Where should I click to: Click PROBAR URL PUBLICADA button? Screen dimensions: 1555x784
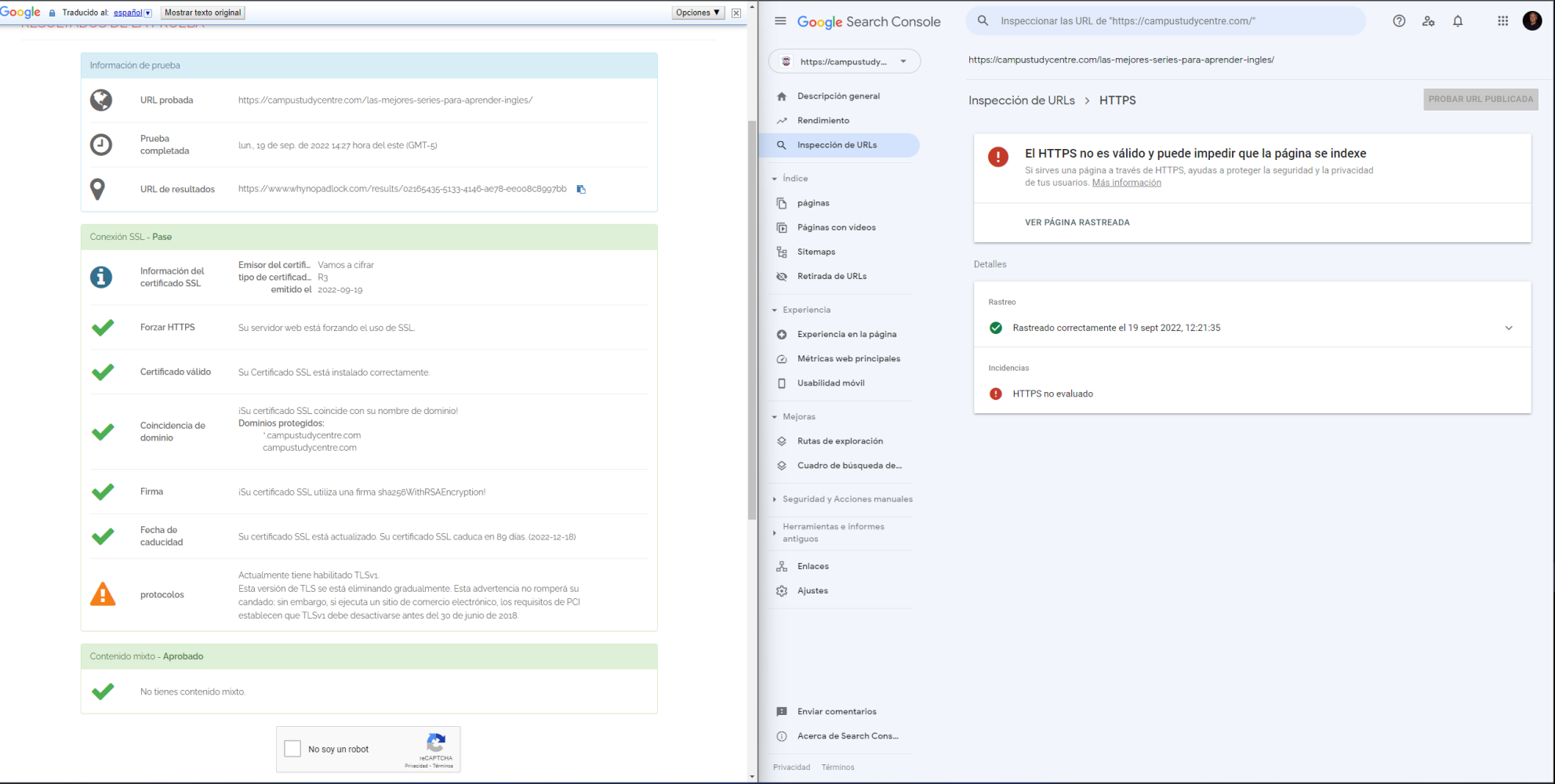point(1481,100)
